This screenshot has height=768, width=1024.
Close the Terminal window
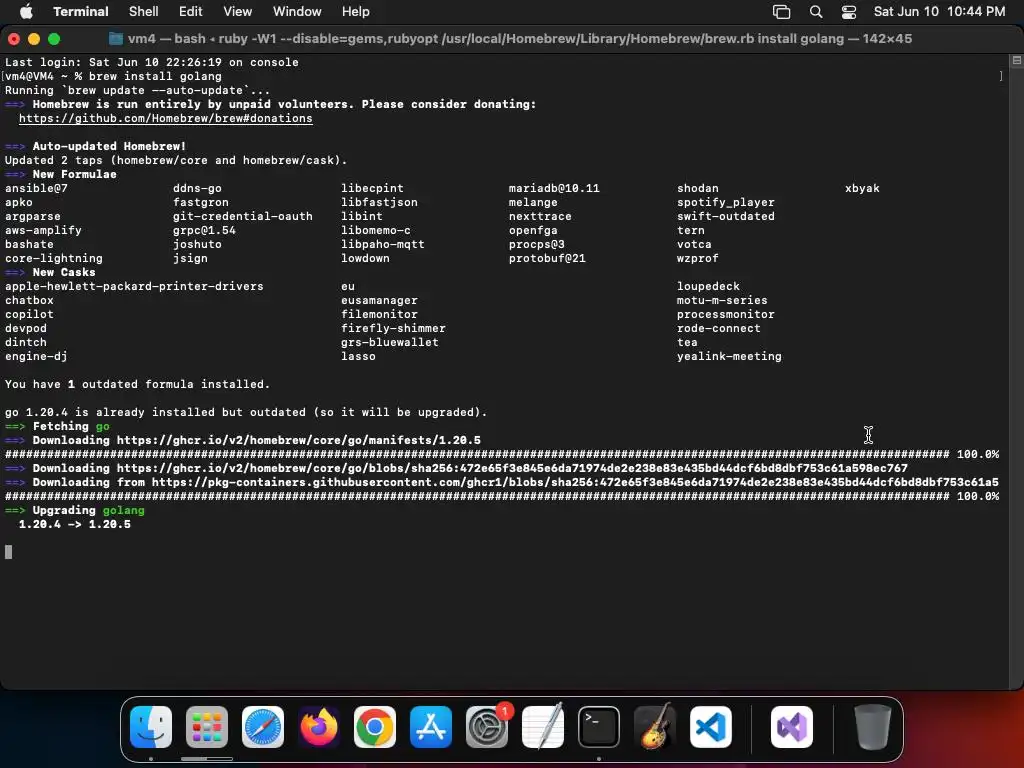coord(14,39)
